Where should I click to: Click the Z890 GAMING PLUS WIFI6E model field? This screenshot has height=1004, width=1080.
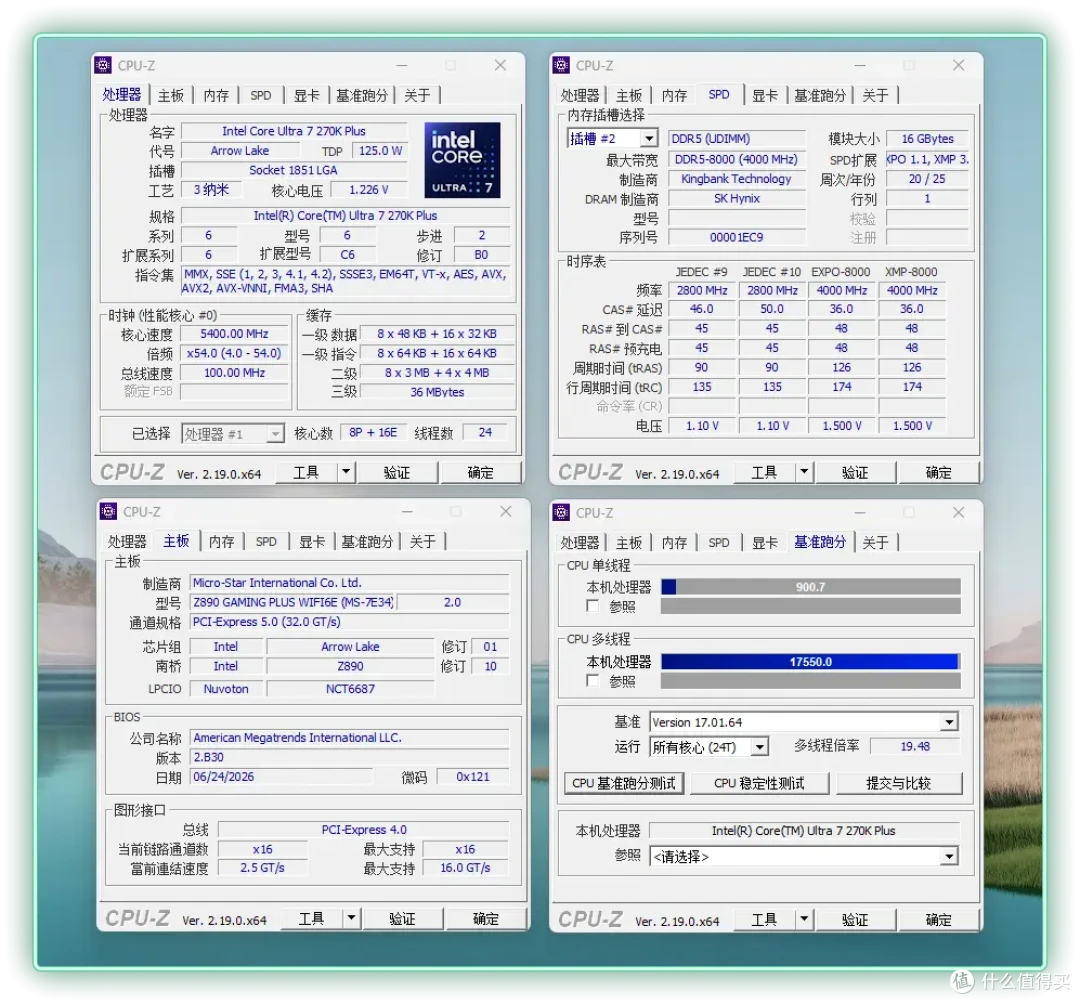(293, 603)
